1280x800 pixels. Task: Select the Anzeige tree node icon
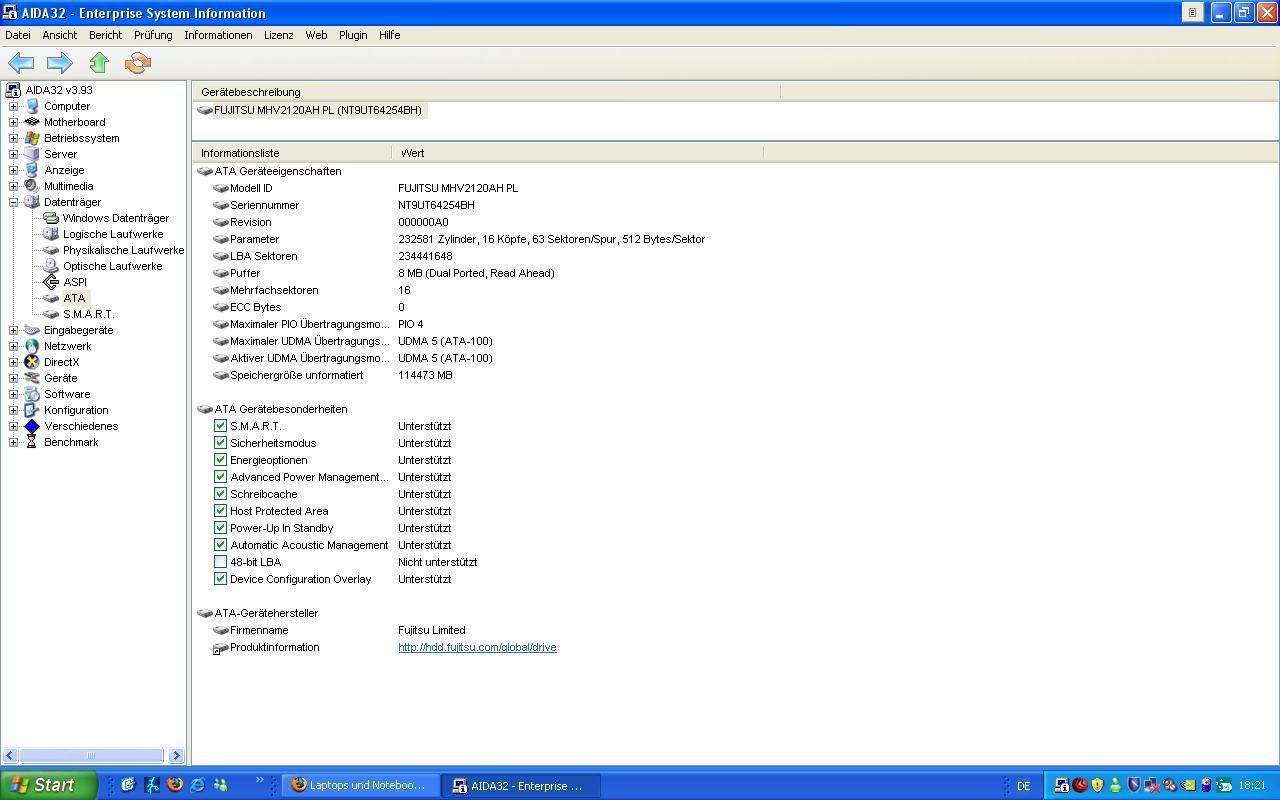[32, 170]
